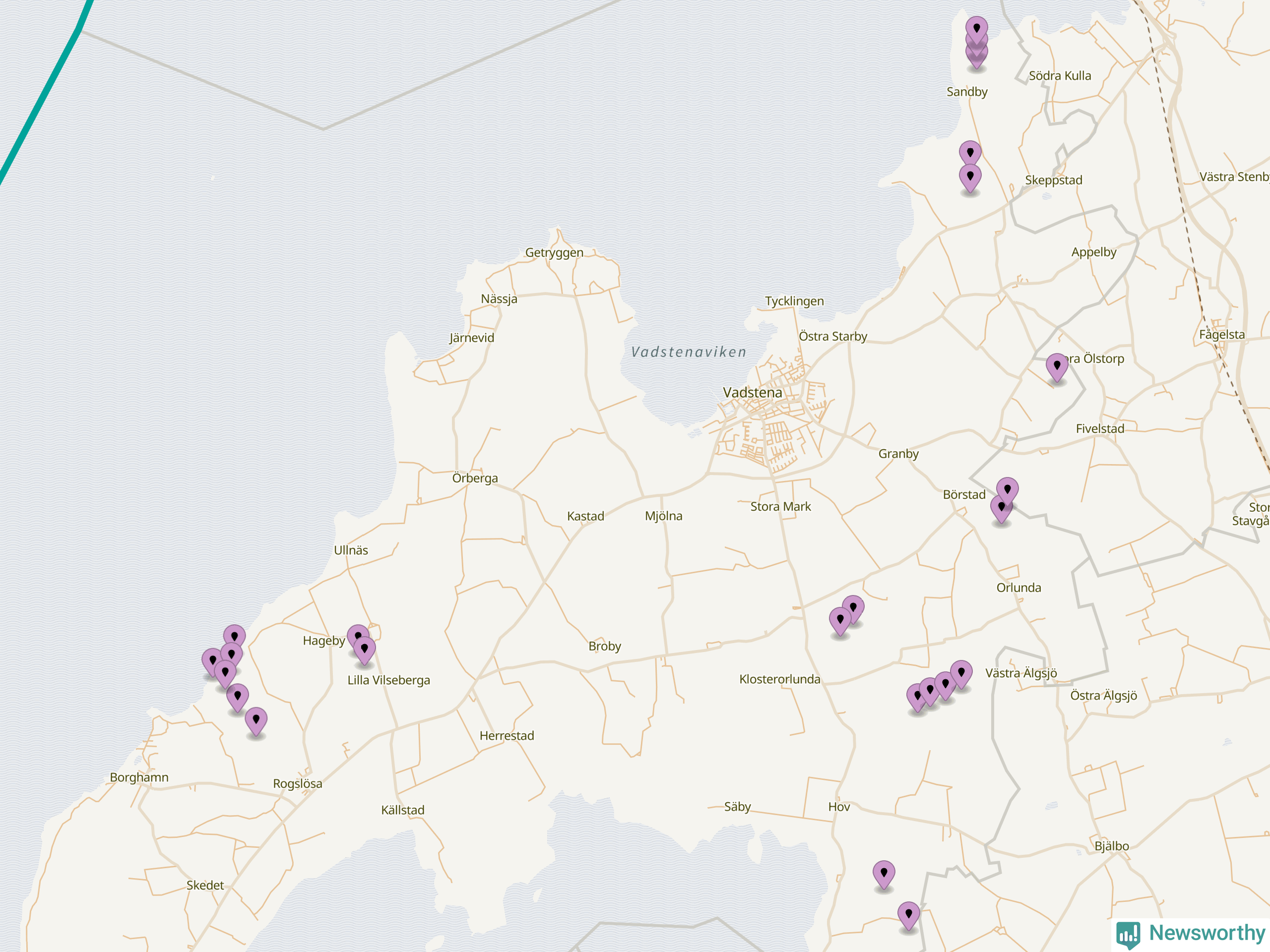Click the Hov place label
1270x952 pixels.
pyautogui.click(x=839, y=807)
